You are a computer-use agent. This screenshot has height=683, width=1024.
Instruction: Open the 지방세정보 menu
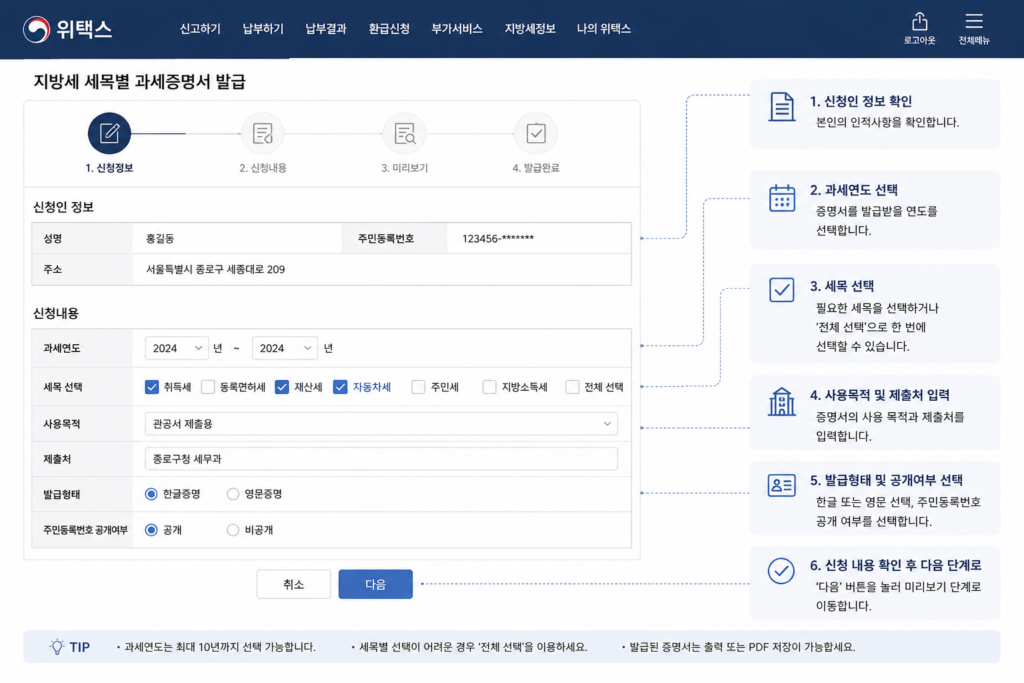click(x=530, y=29)
